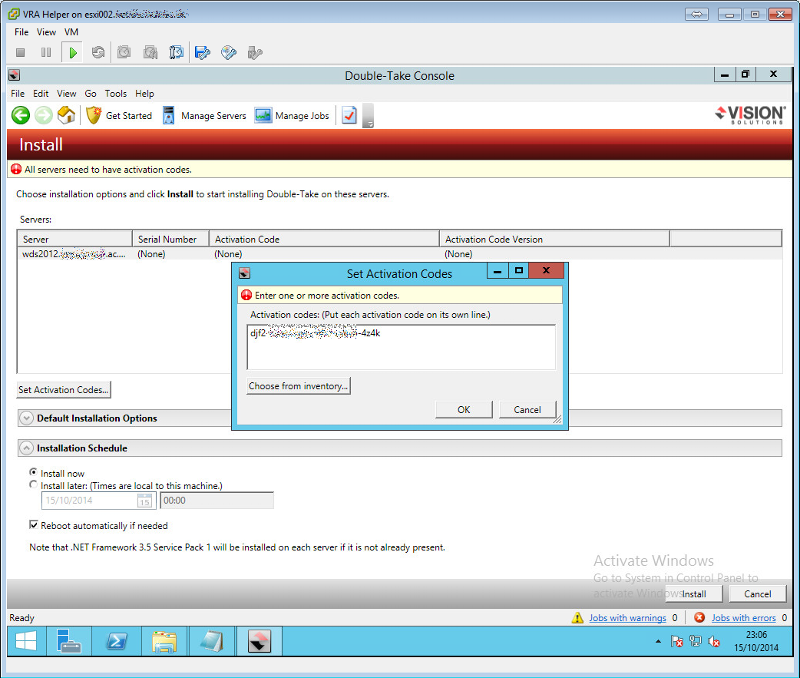This screenshot has height=678, width=800.
Task: Click the Install button
Action: click(x=694, y=593)
